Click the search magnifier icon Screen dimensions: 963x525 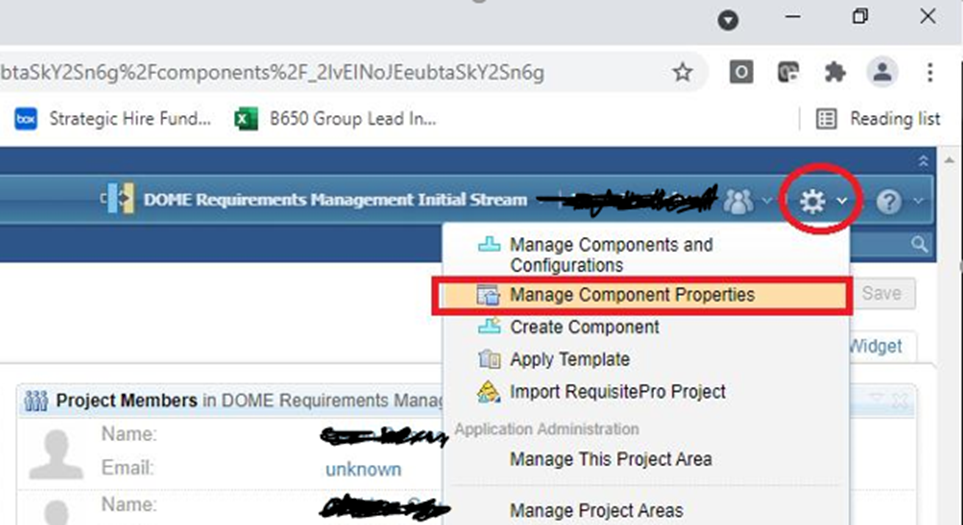click(919, 244)
